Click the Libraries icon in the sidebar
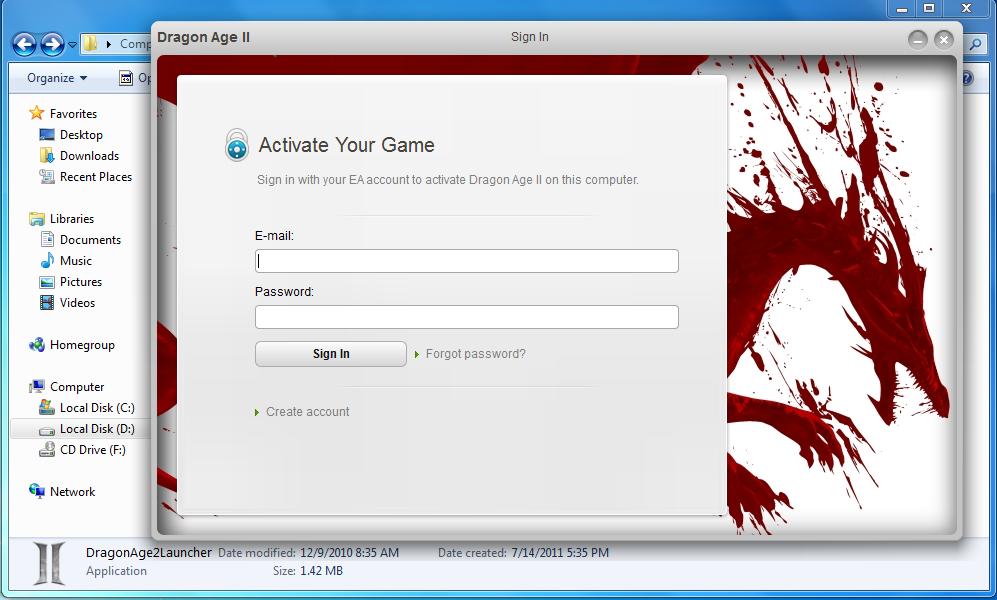The height and width of the screenshot is (600, 997). (37, 219)
